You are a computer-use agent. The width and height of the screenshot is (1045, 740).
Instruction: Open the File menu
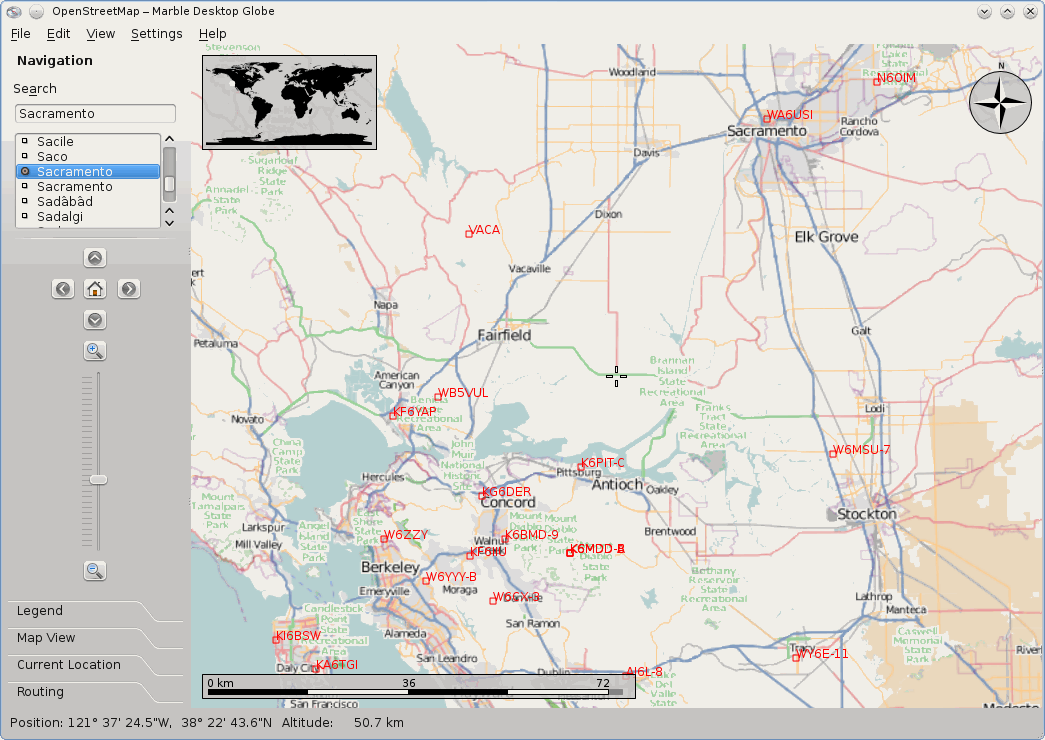tap(21, 33)
